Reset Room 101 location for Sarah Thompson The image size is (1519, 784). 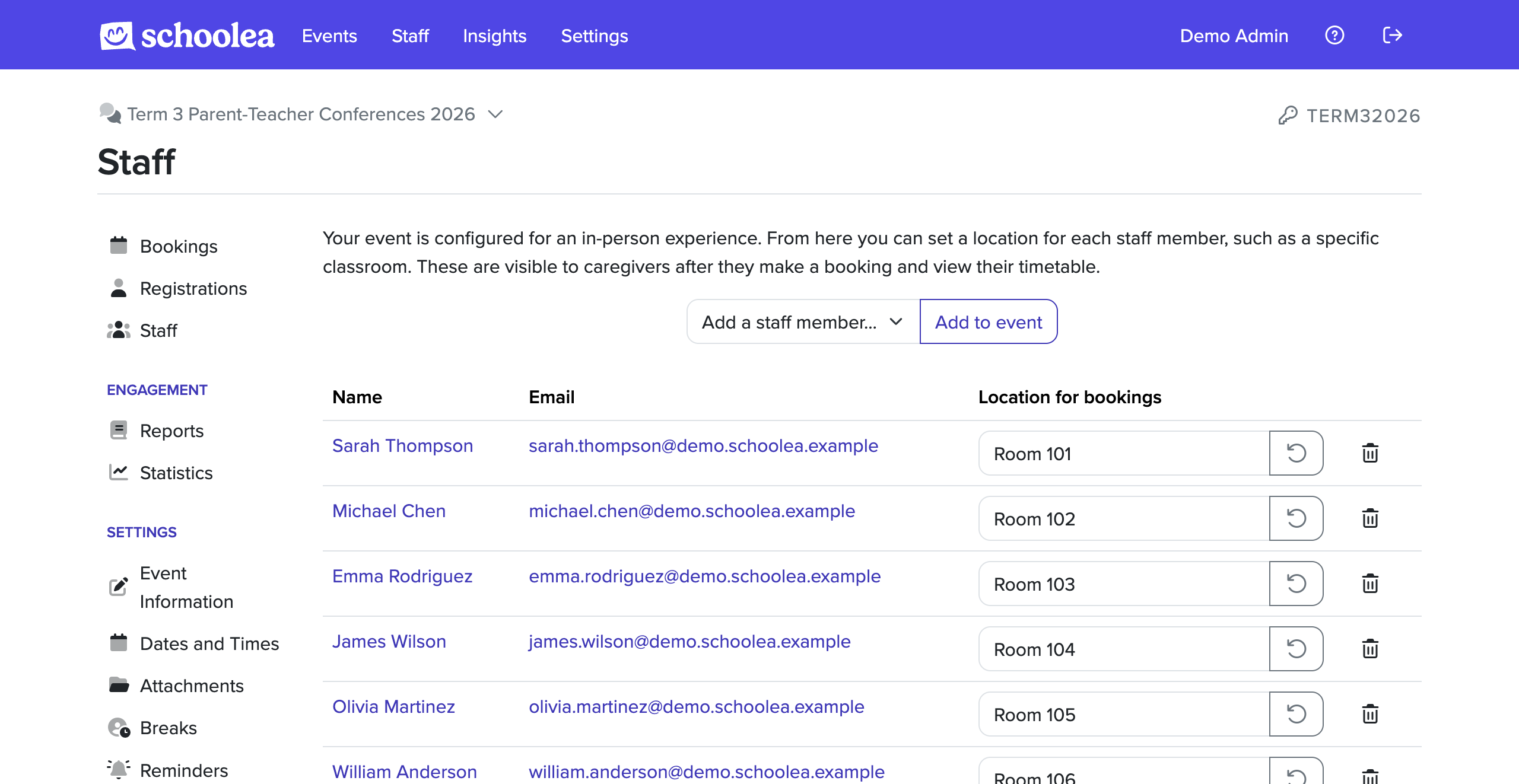coord(1296,453)
